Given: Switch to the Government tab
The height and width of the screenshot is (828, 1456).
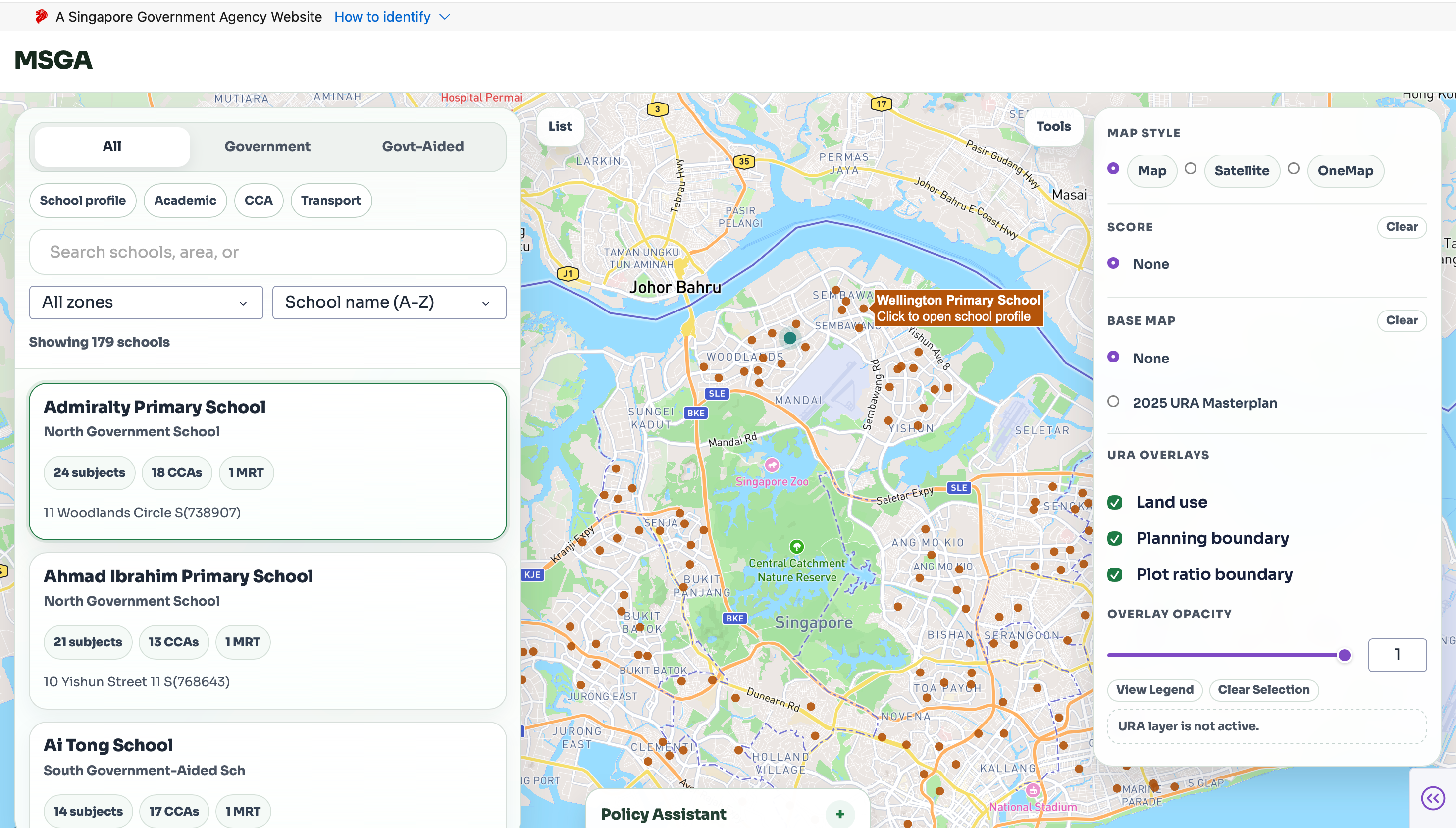Looking at the screenshot, I should click(x=267, y=146).
